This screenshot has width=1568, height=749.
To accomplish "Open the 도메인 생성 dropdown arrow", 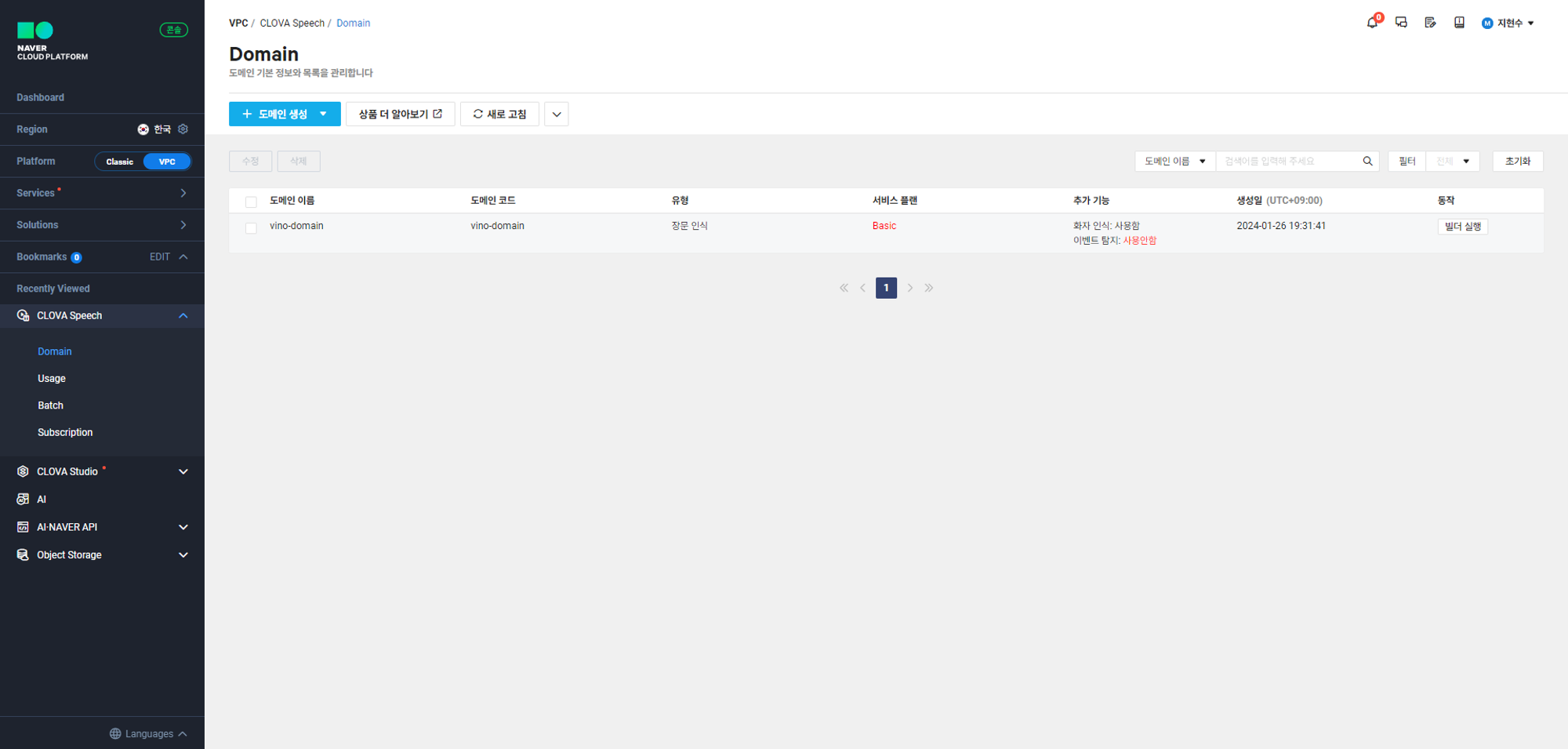I will click(323, 114).
